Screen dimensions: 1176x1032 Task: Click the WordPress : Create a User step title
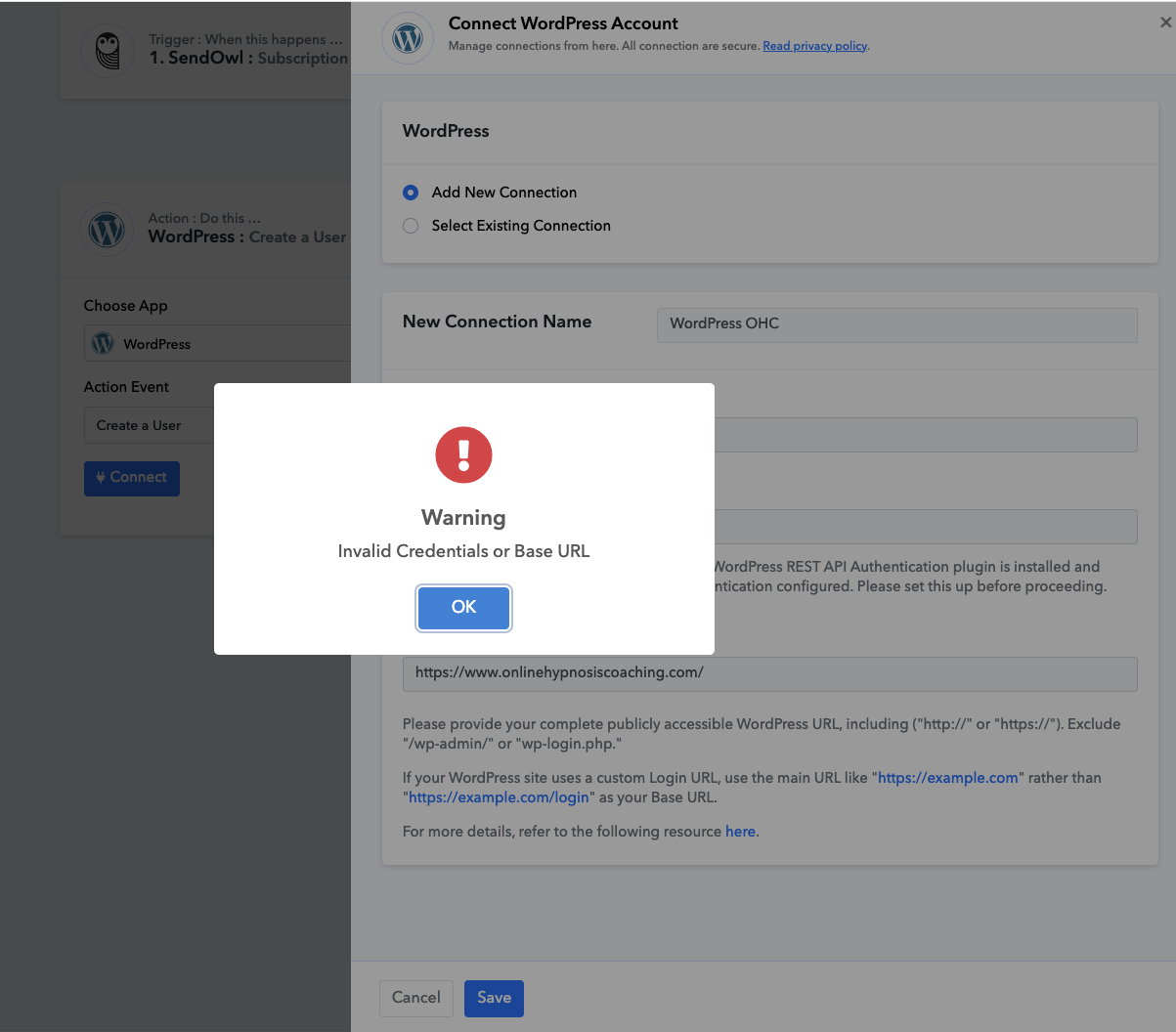point(247,236)
